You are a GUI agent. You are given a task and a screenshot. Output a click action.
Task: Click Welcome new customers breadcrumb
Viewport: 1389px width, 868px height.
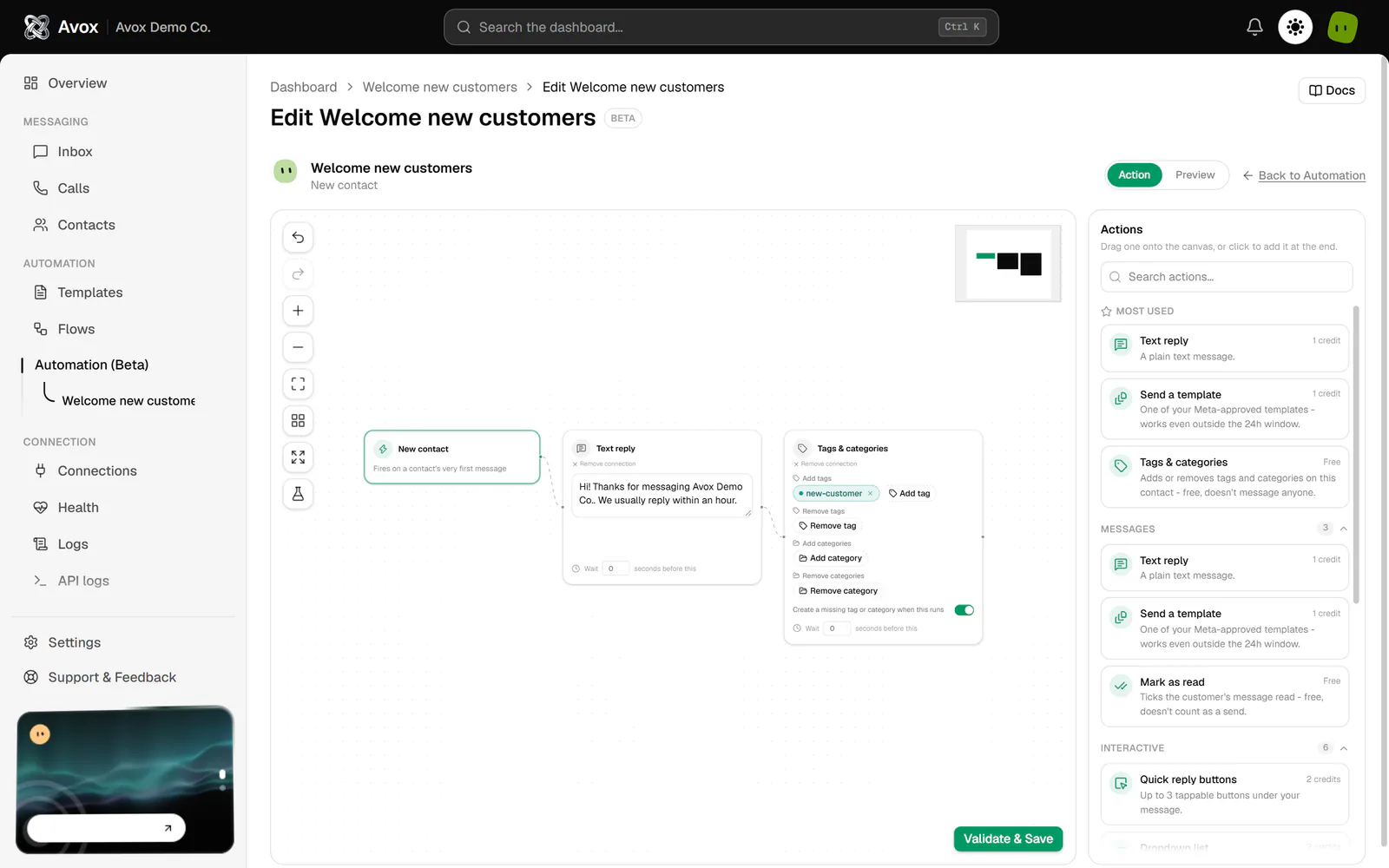pyautogui.click(x=439, y=87)
